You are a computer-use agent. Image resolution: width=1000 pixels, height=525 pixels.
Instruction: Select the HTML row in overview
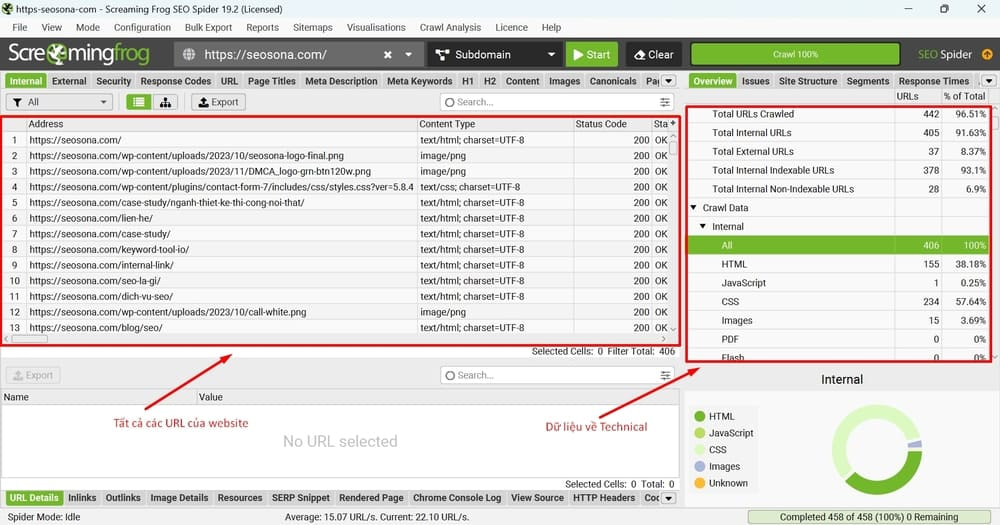[x=838, y=264]
